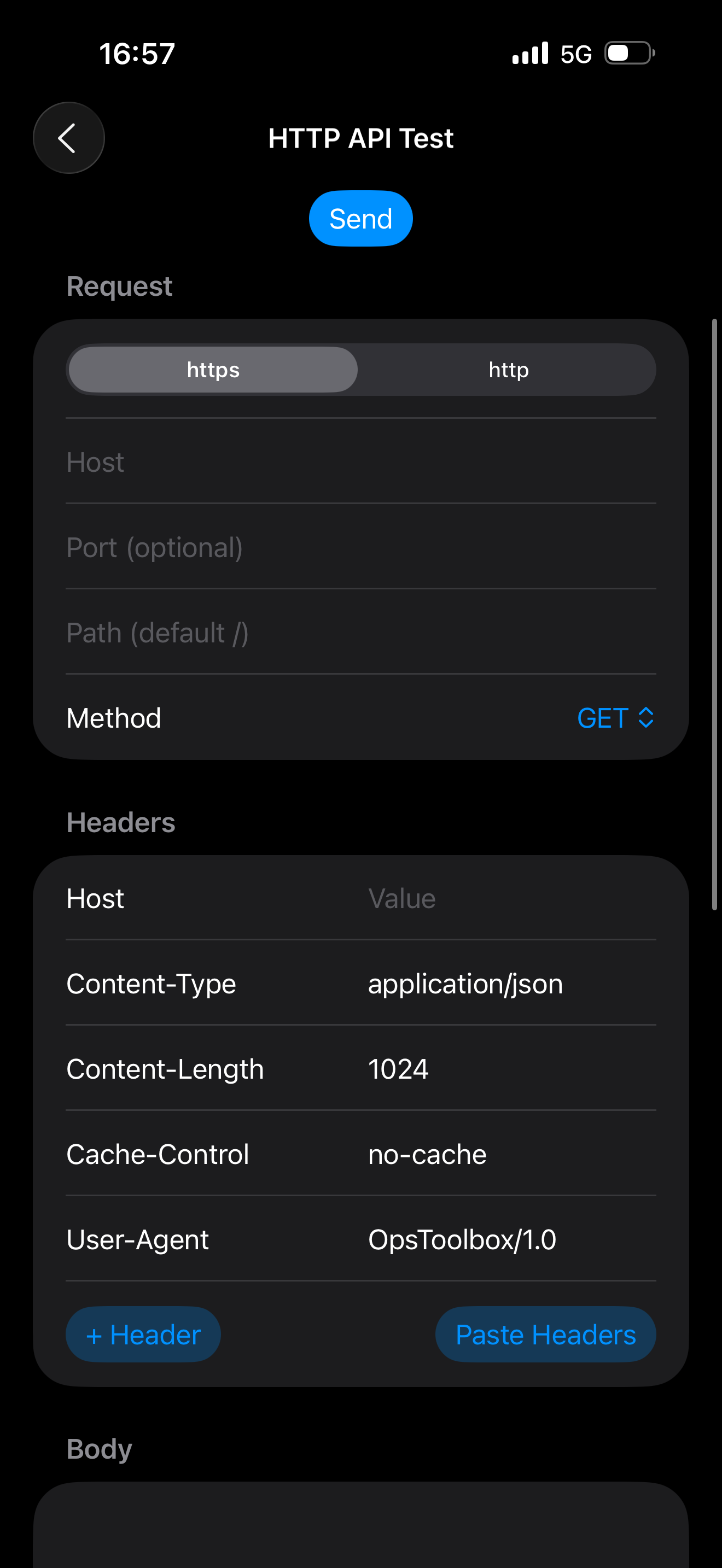Tap the Paste Headers button
The width and height of the screenshot is (722, 1568).
pos(545,1334)
